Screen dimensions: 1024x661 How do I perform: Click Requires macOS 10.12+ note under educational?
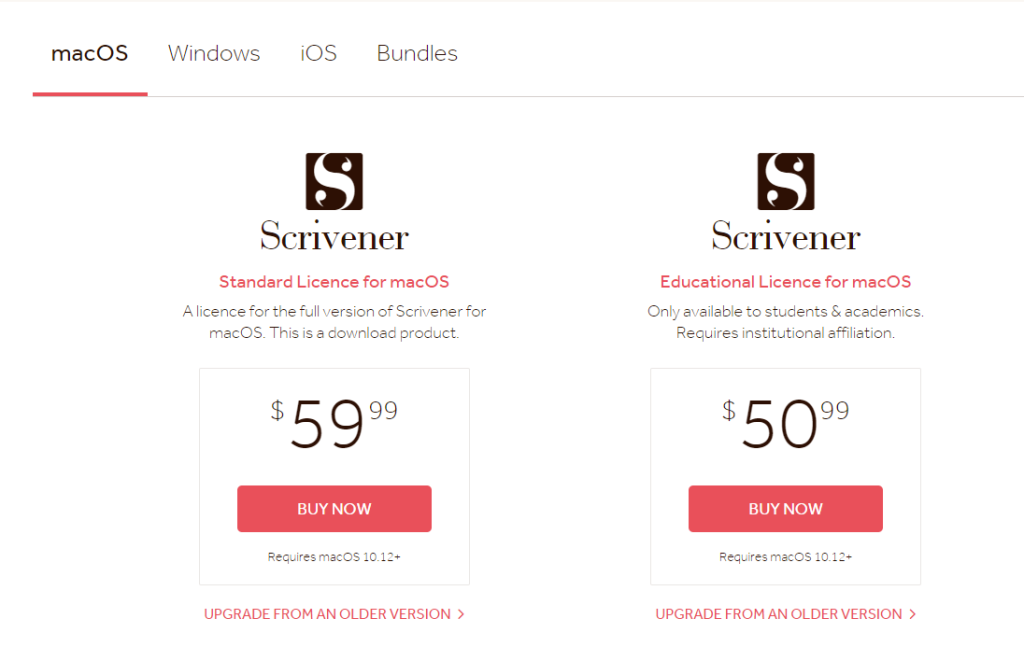click(786, 557)
